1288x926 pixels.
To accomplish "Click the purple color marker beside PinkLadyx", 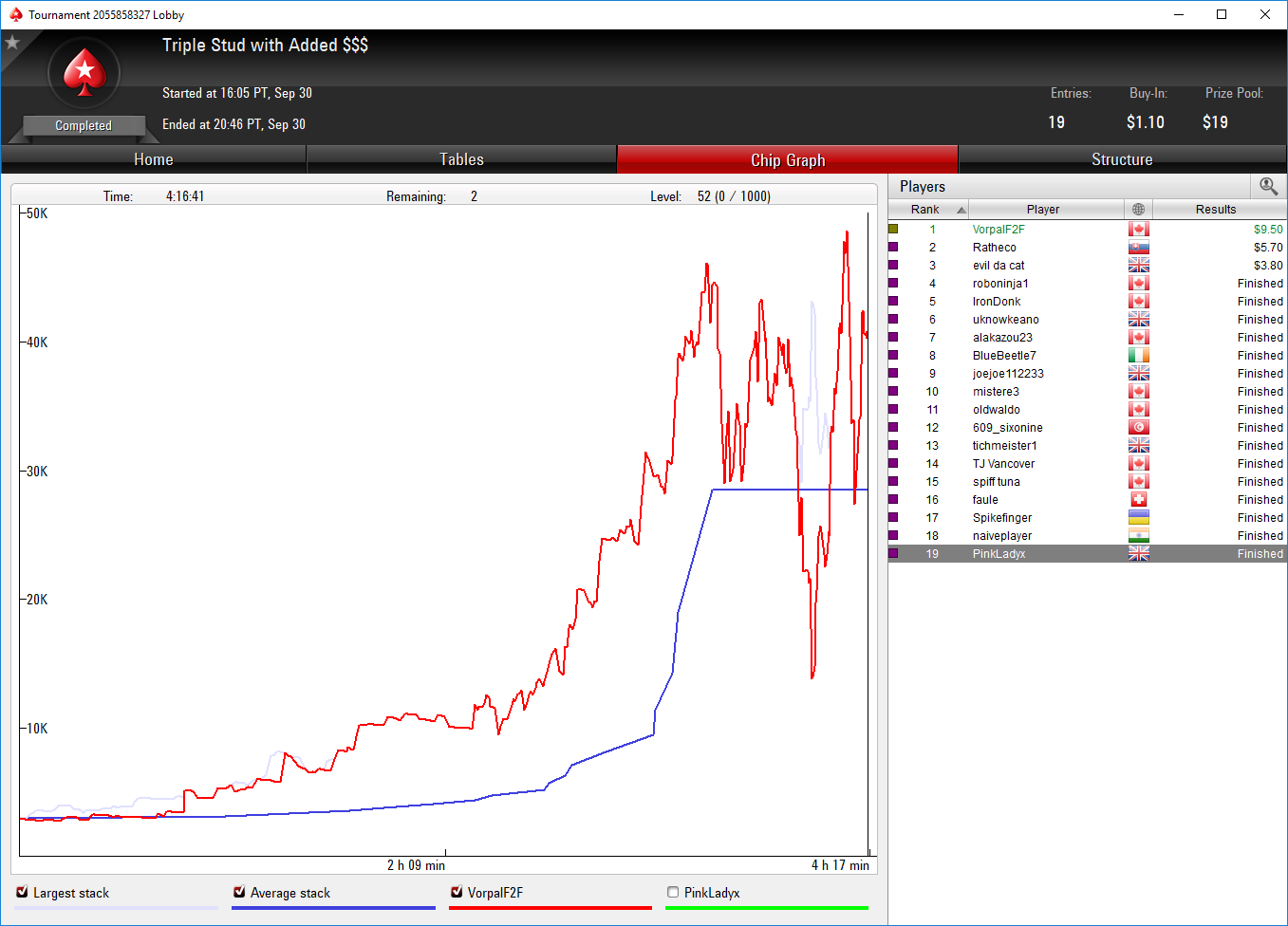I will tap(893, 553).
